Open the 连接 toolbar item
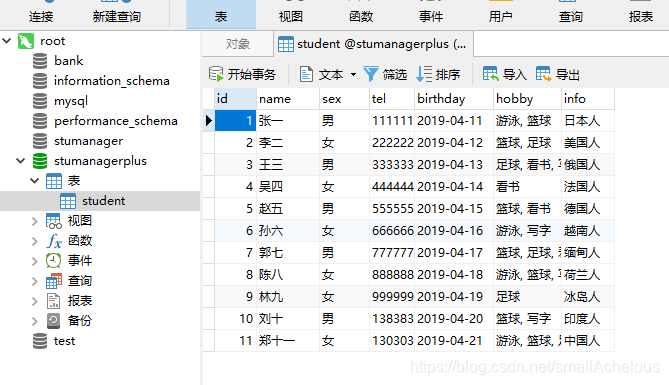Image resolution: width=669 pixels, height=385 pixels. click(41, 16)
